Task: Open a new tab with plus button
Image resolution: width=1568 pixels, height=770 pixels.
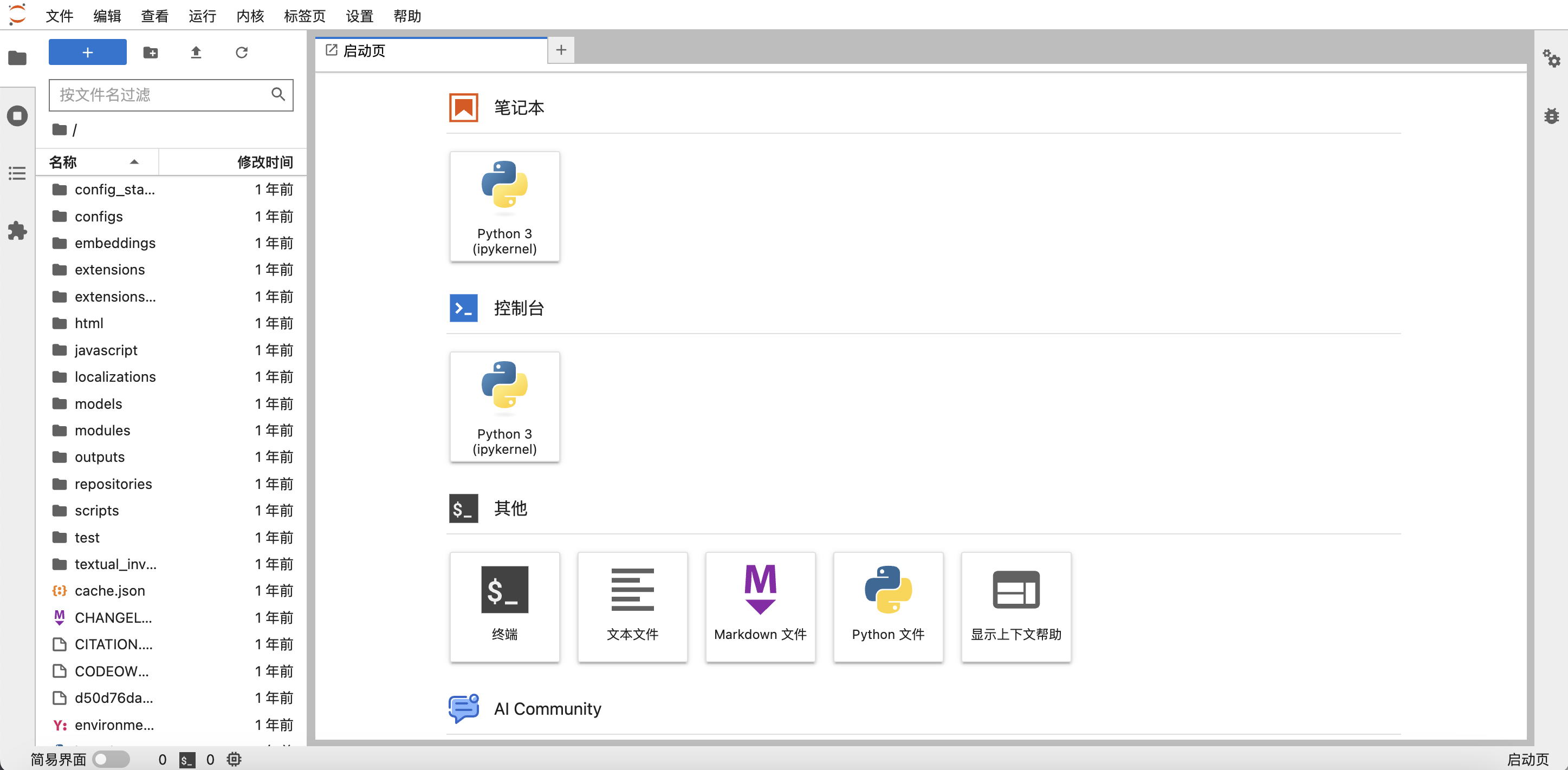Action: [x=561, y=50]
